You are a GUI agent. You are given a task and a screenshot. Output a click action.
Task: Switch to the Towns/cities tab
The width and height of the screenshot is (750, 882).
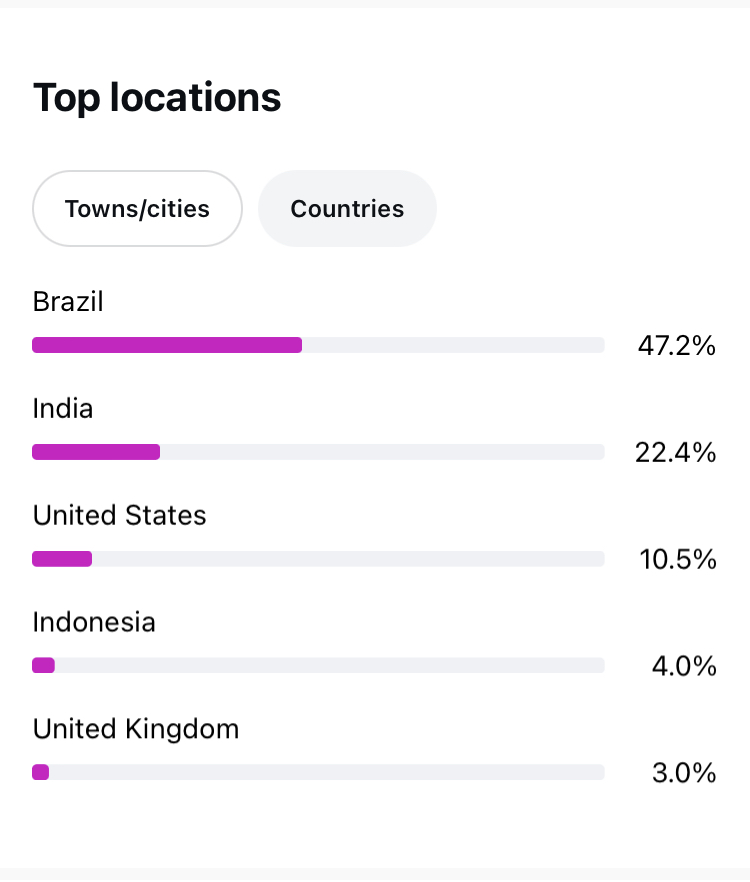point(137,209)
